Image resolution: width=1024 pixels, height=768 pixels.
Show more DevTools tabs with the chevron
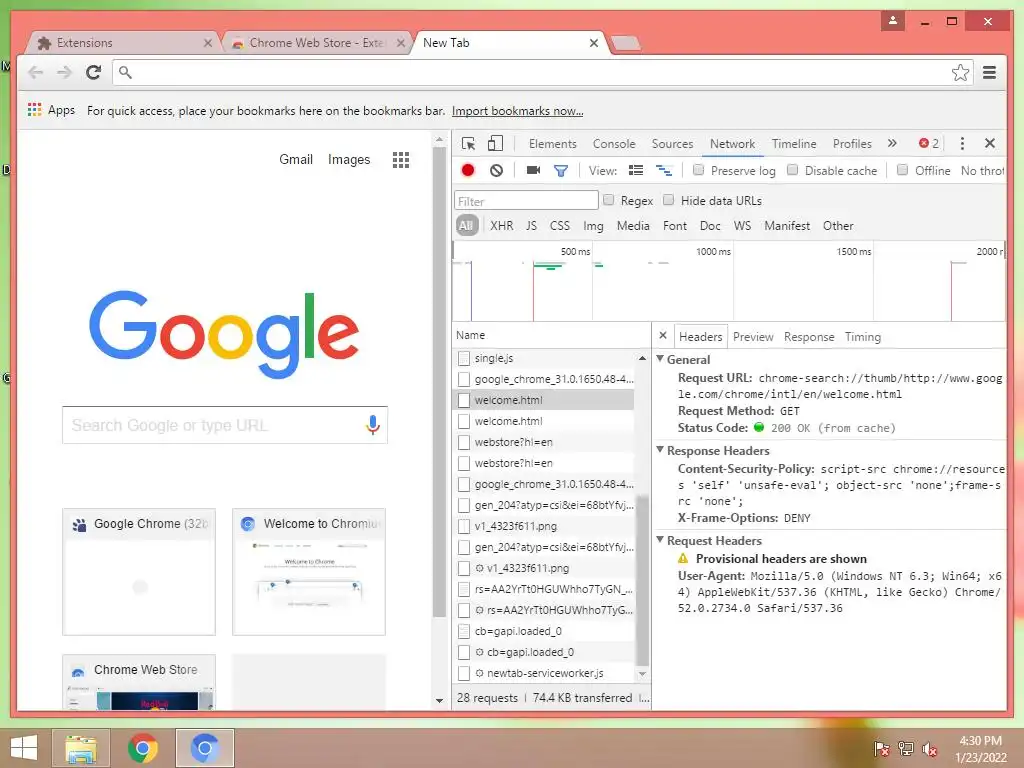pyautogui.click(x=892, y=144)
